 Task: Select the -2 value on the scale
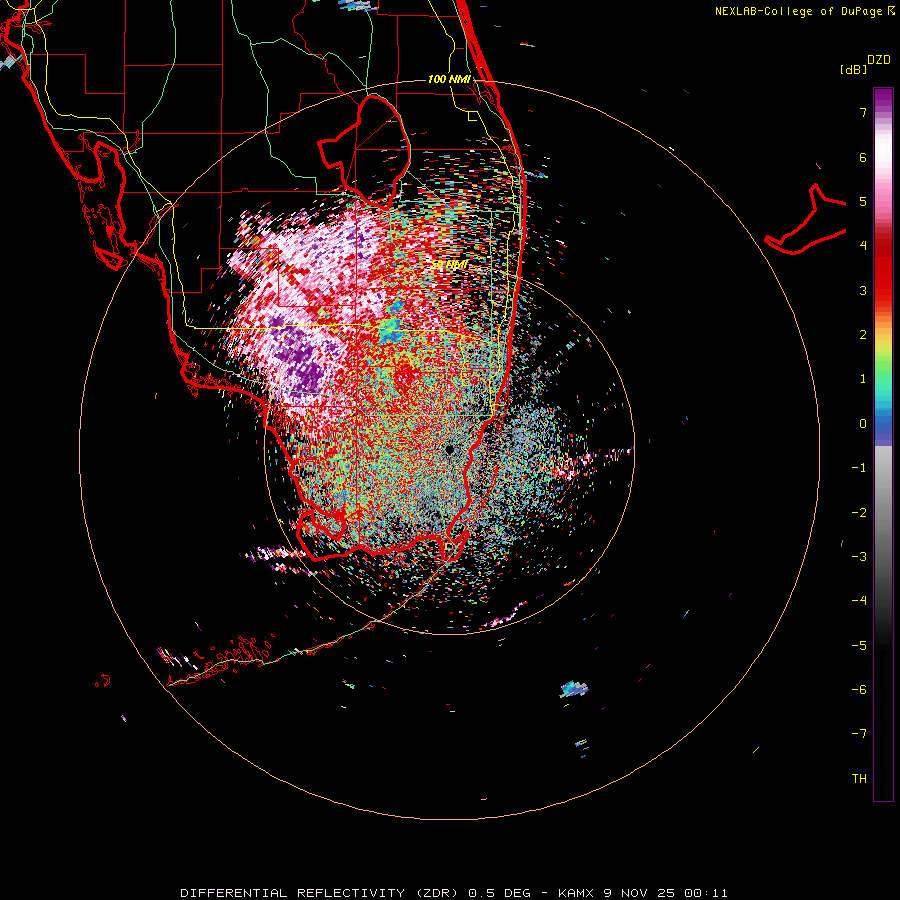(x=859, y=513)
